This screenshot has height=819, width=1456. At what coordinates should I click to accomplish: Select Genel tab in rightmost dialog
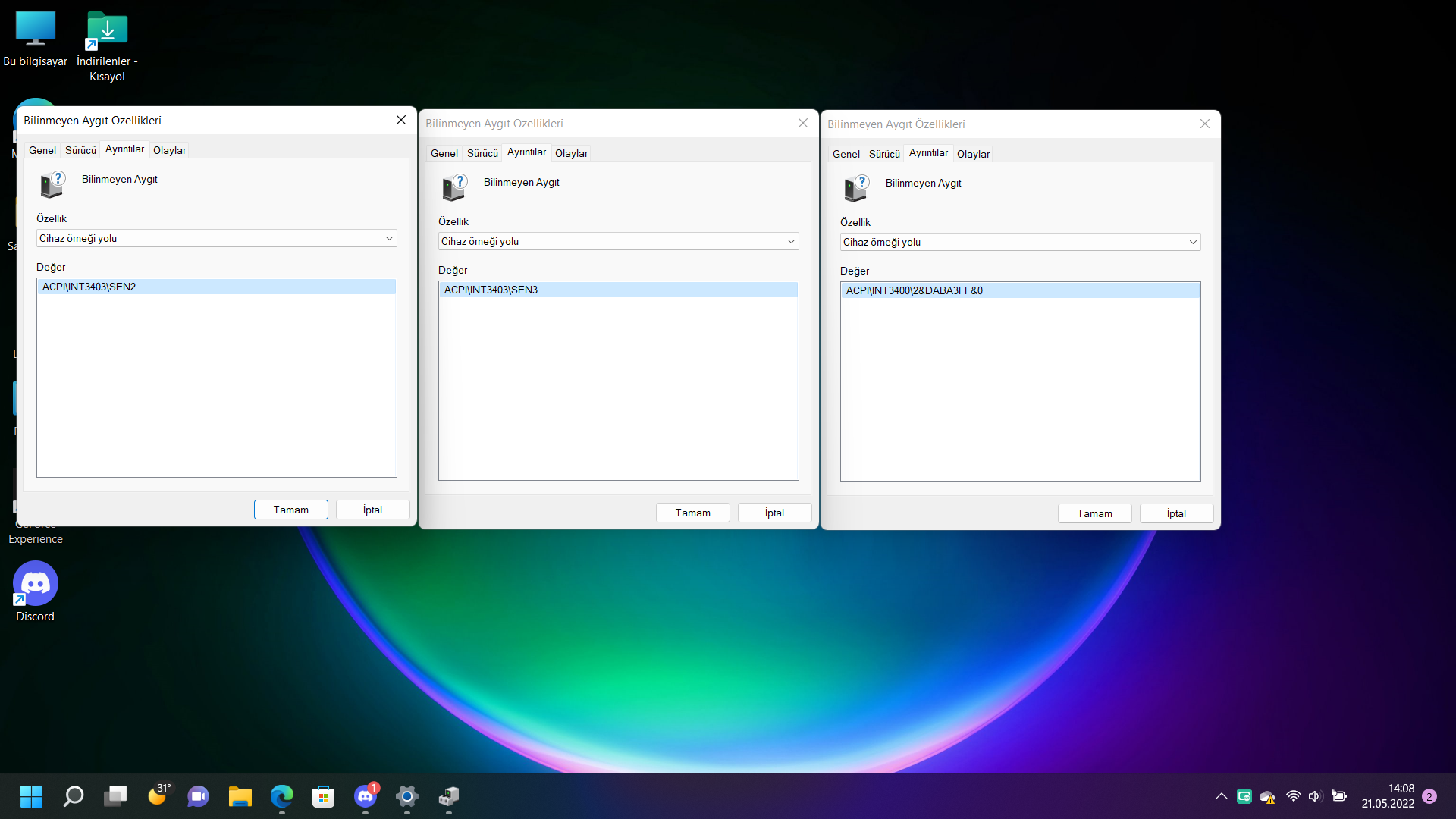[846, 154]
